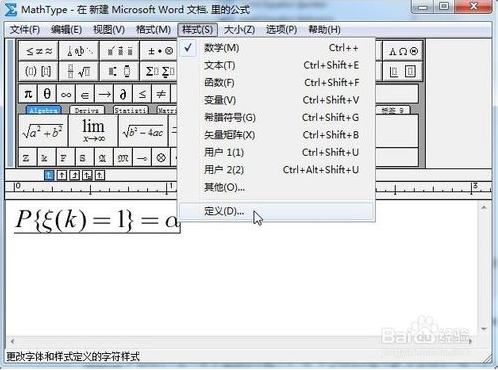The image size is (498, 370).
Task: Choose the 用户 1(1) style
Action: [x=277, y=152]
